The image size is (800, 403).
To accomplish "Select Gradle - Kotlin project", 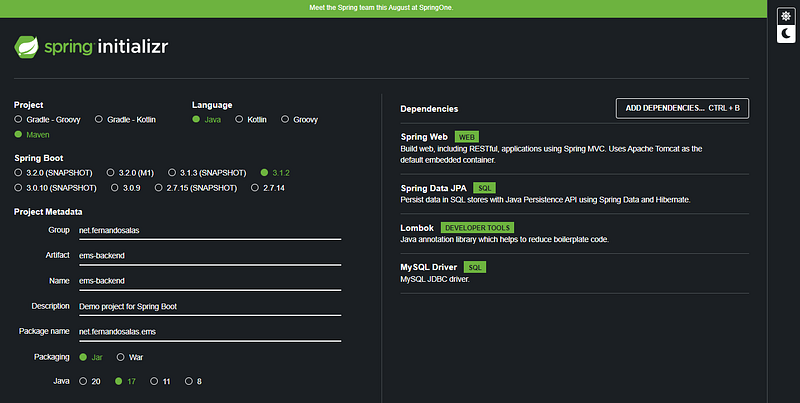I will tap(126, 119).
